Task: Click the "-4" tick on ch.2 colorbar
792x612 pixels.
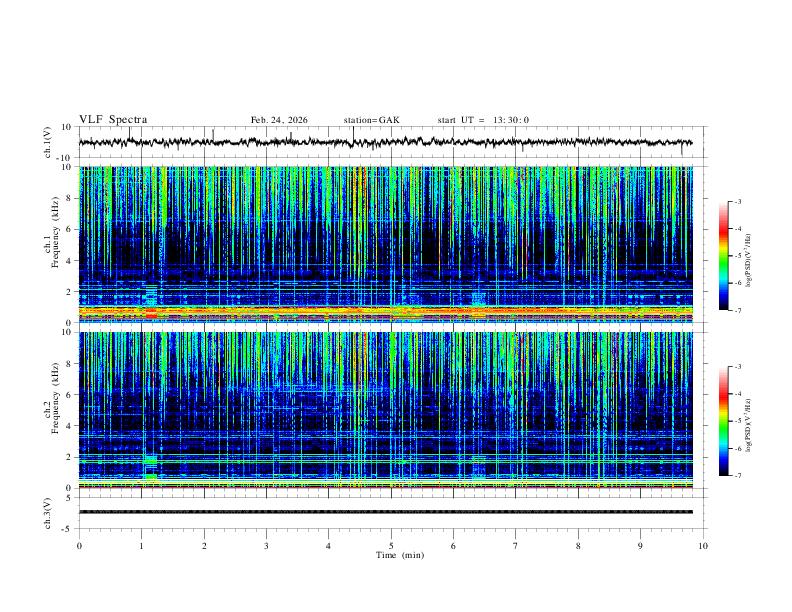Action: pos(738,394)
